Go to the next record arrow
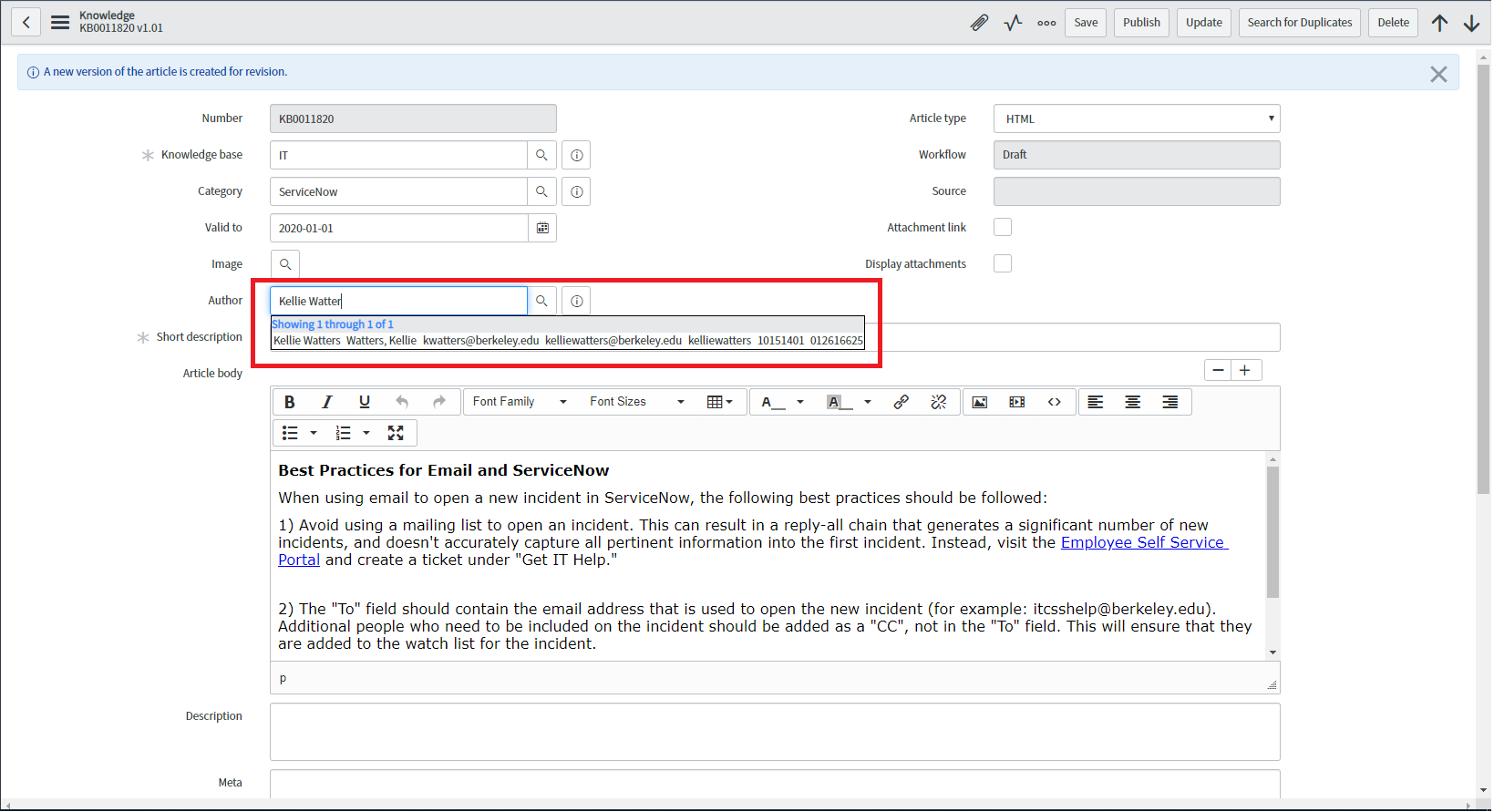The height and width of the screenshot is (812, 1494). click(1471, 23)
